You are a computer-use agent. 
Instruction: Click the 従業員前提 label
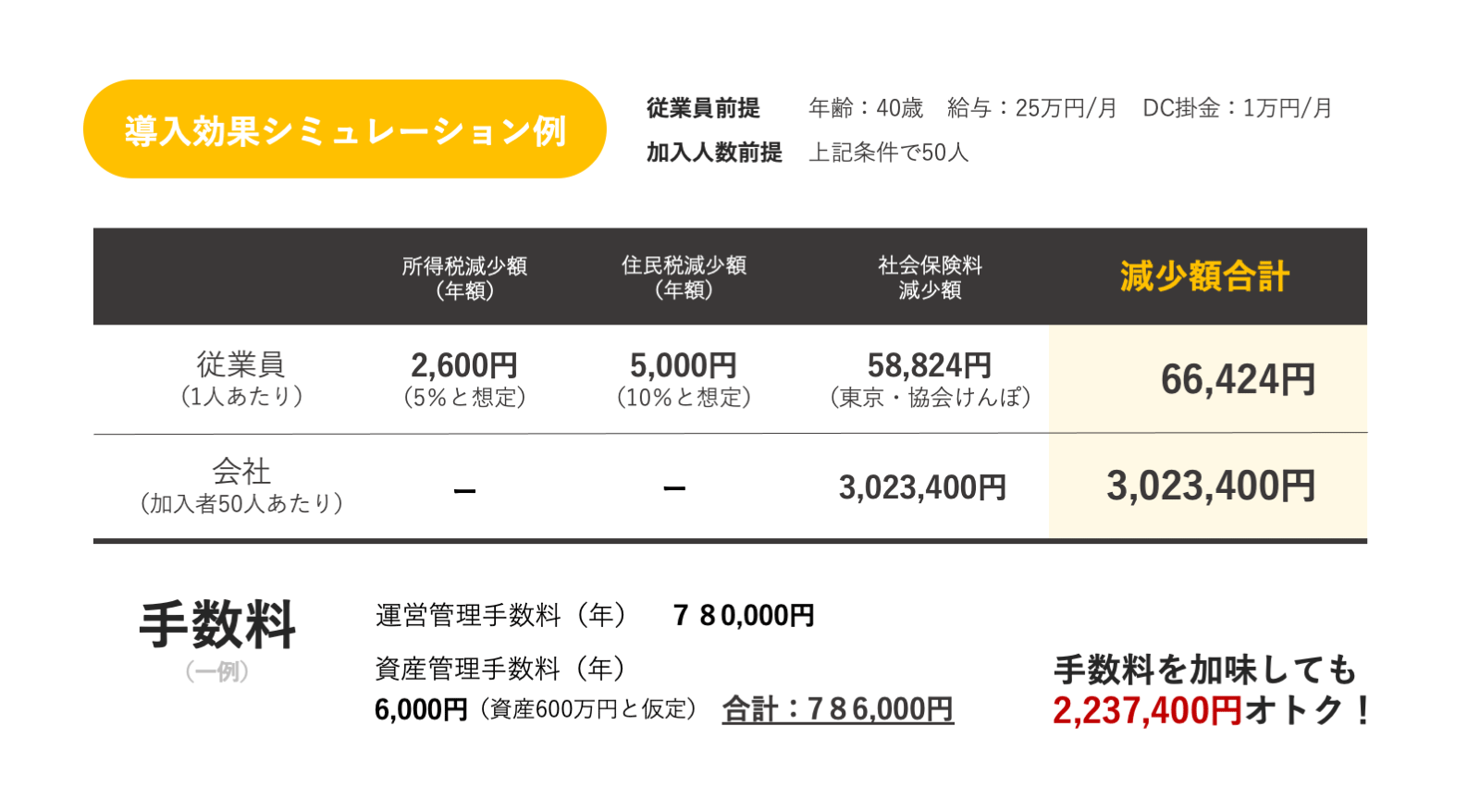pyautogui.click(x=703, y=108)
